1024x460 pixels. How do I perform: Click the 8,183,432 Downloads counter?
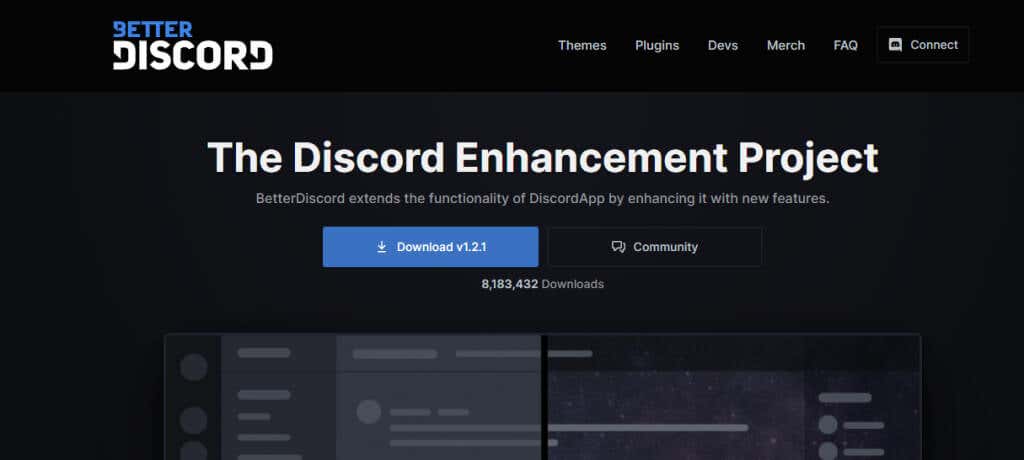click(x=542, y=284)
